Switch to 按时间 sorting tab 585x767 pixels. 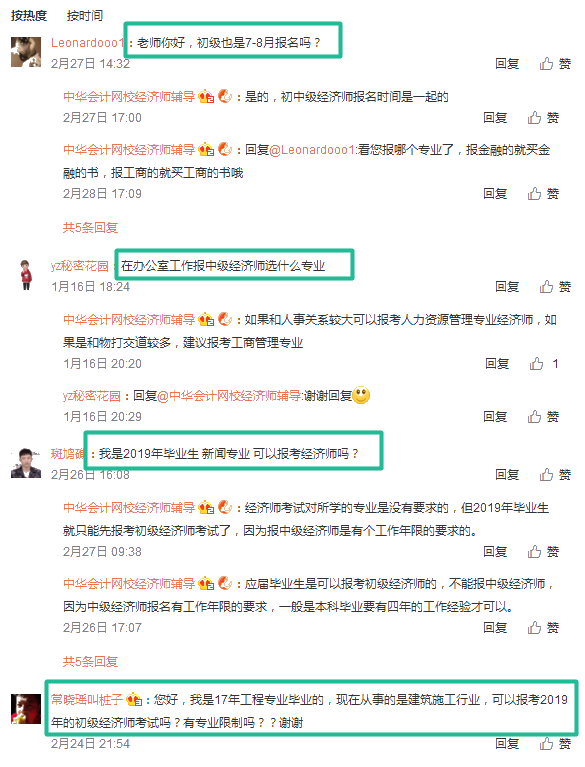point(85,16)
